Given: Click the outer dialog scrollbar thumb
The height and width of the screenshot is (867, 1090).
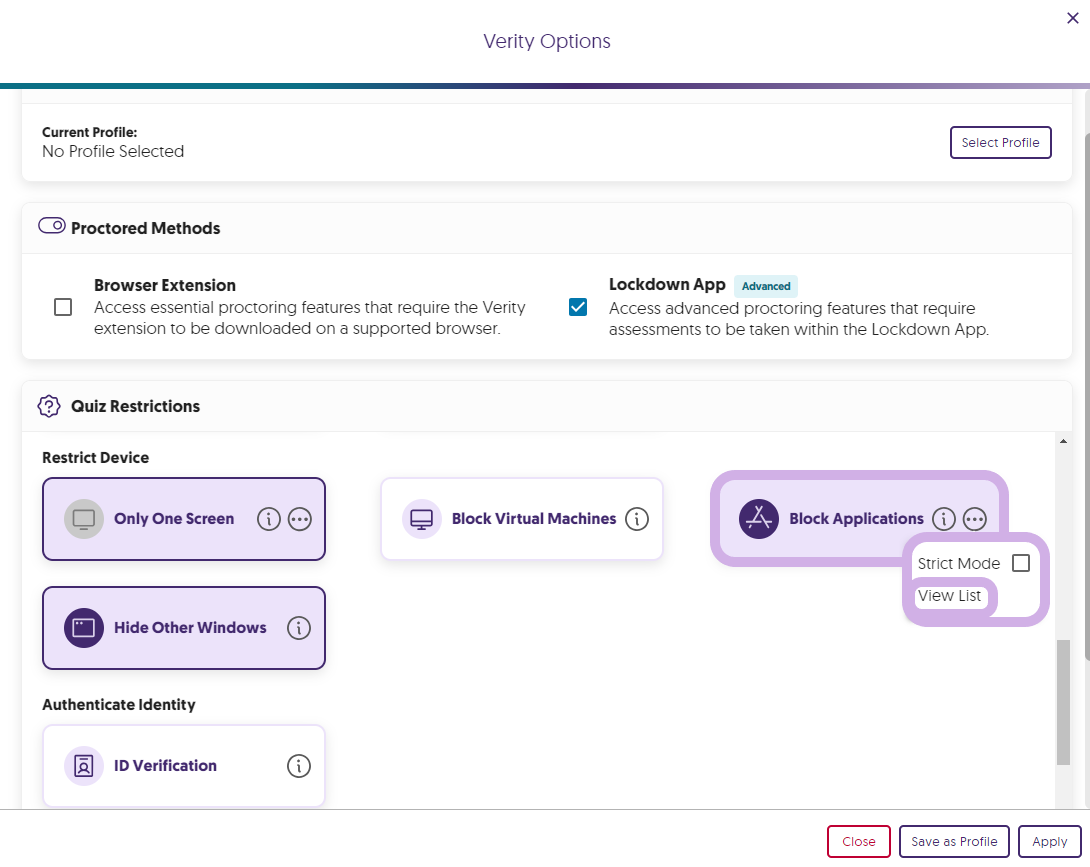Looking at the screenshot, I should click(x=1087, y=396).
